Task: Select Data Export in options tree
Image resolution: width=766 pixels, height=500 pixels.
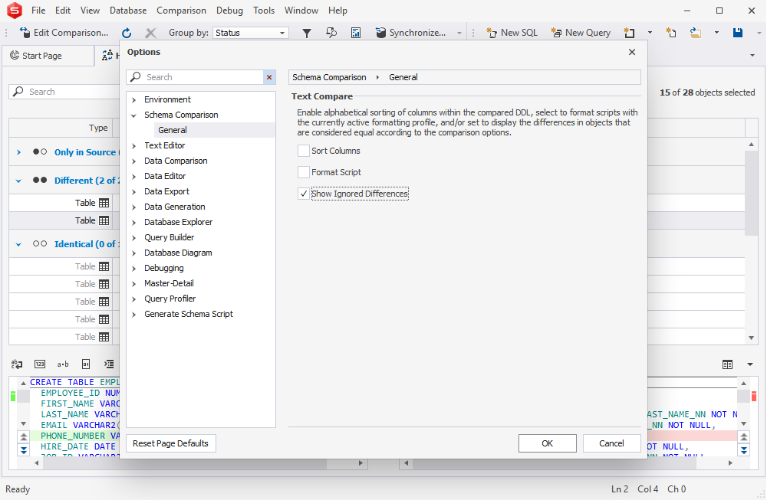Action: [x=167, y=192]
